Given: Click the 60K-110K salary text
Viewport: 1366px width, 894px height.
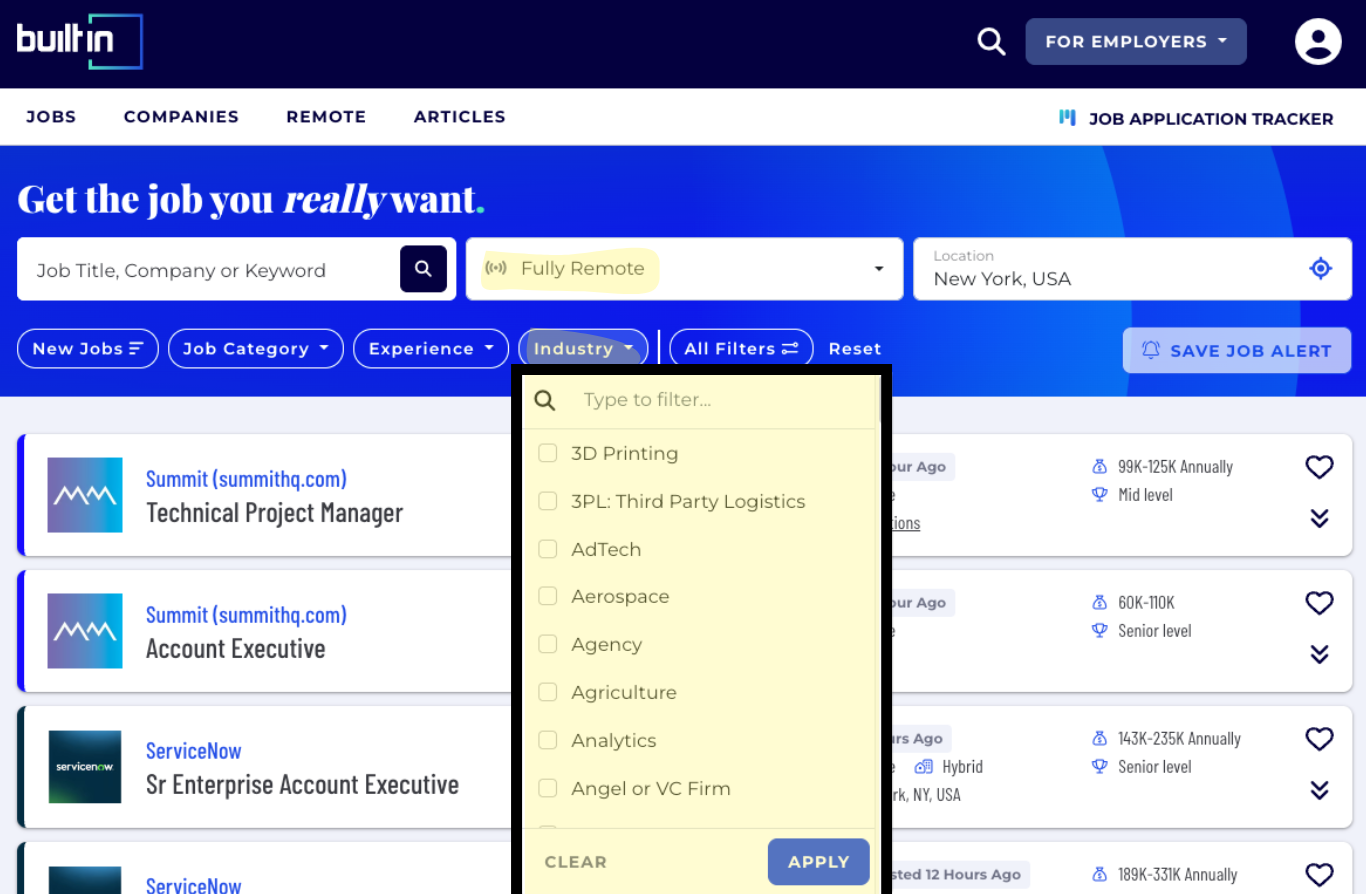Looking at the screenshot, I should pyautogui.click(x=1147, y=603).
